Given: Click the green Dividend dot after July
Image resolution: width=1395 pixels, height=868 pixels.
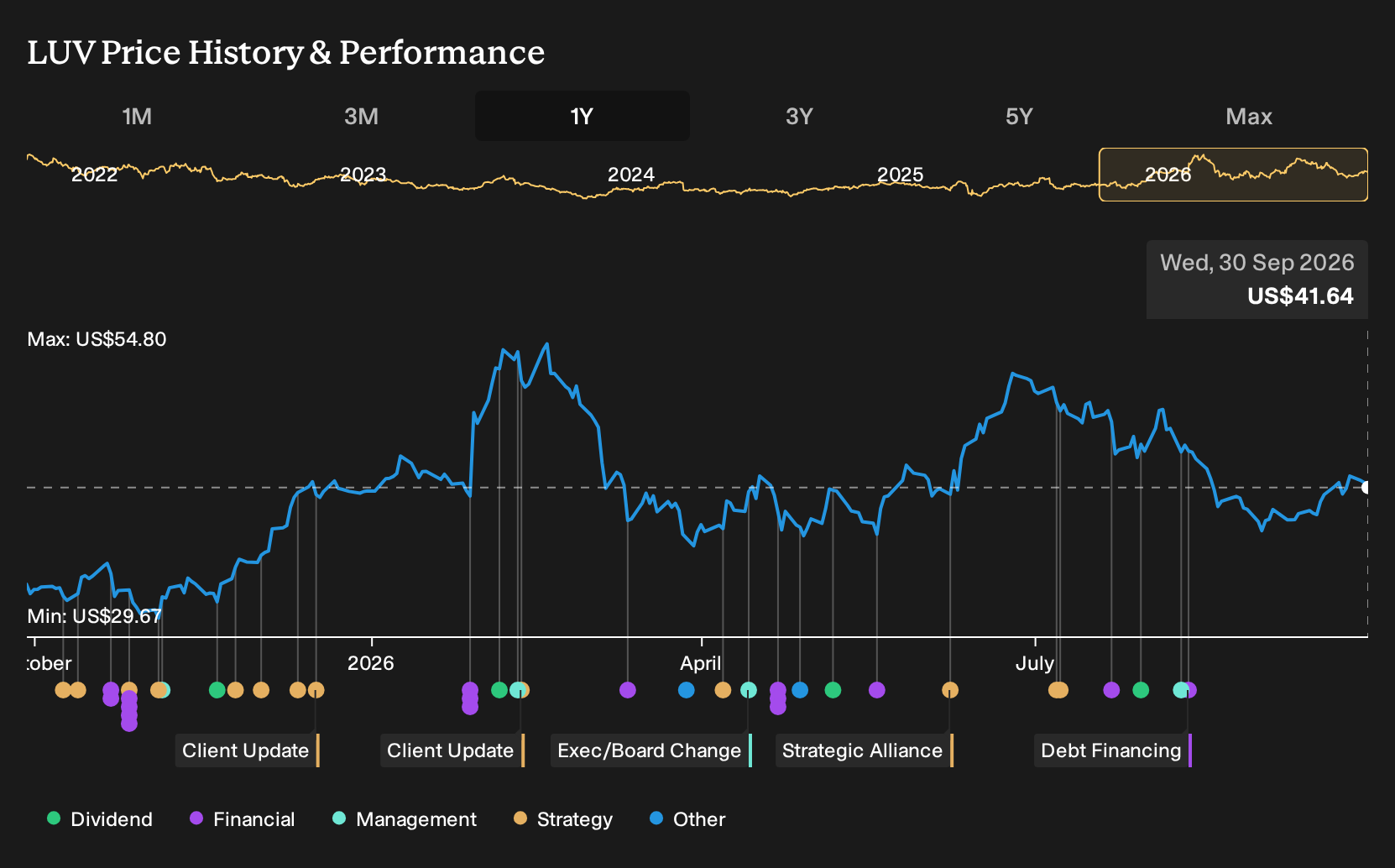Looking at the screenshot, I should (1141, 690).
